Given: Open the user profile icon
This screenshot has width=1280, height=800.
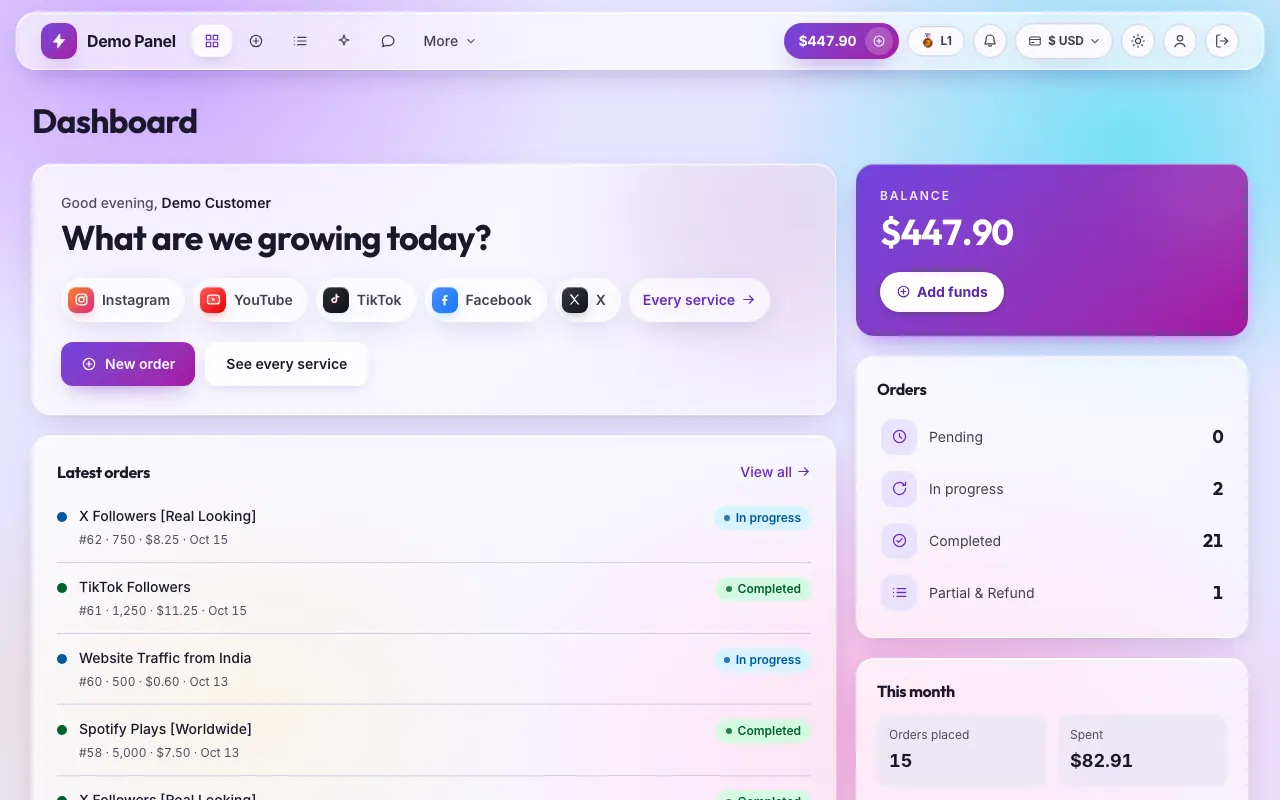Looking at the screenshot, I should pos(1180,41).
